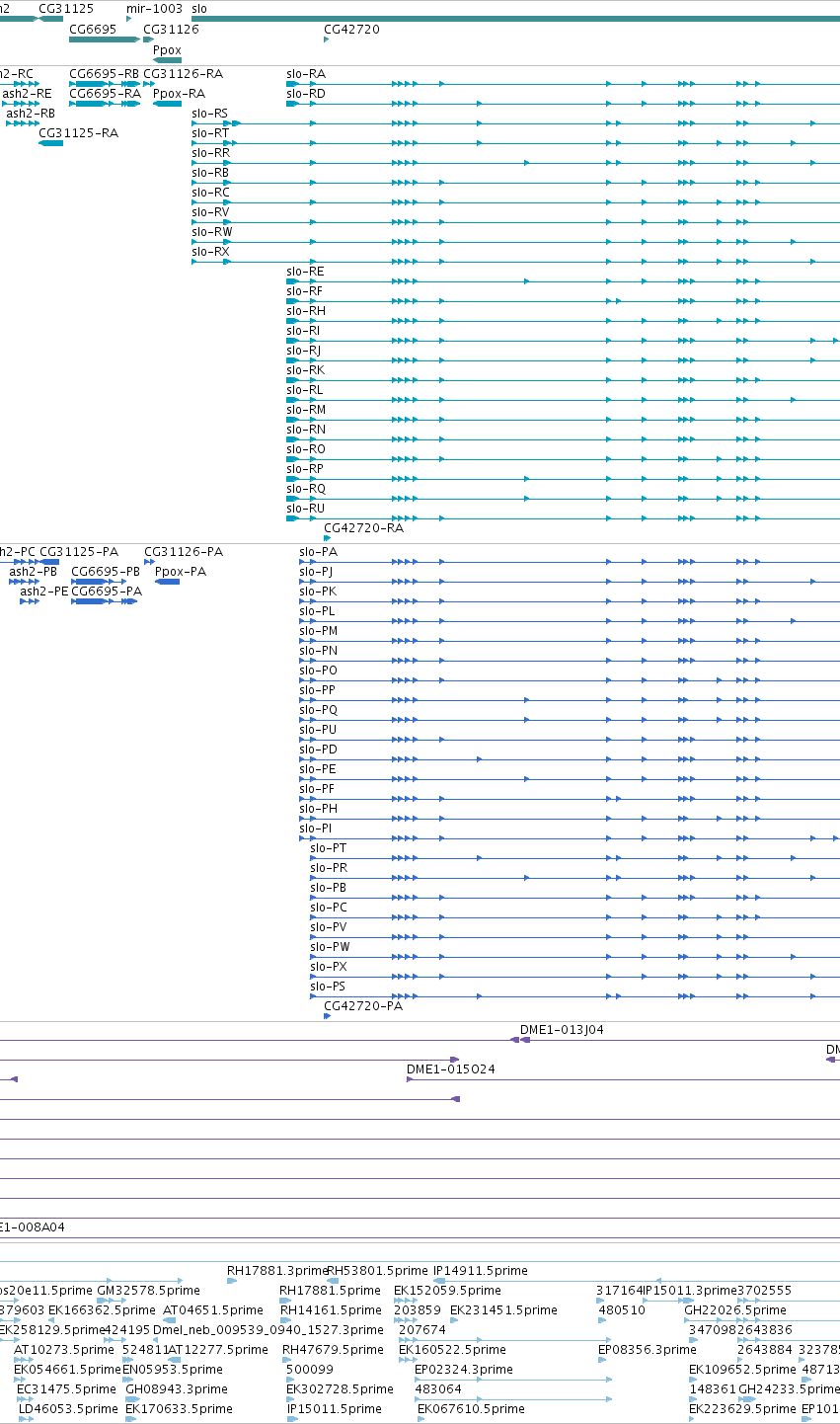Click the CG6695-RB transcript label

pos(104,74)
